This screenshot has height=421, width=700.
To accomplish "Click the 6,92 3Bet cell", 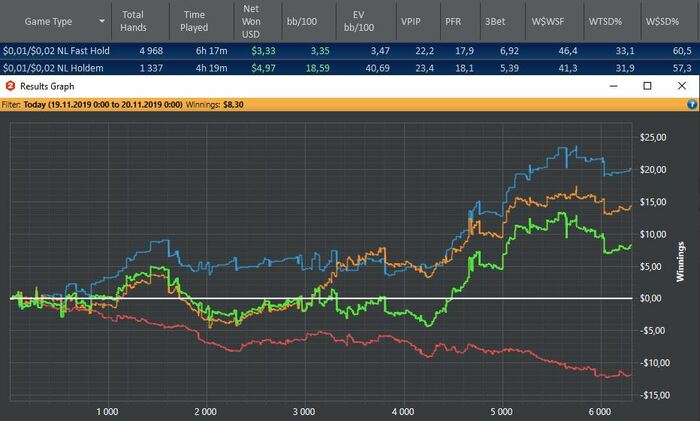I will 509,51.
